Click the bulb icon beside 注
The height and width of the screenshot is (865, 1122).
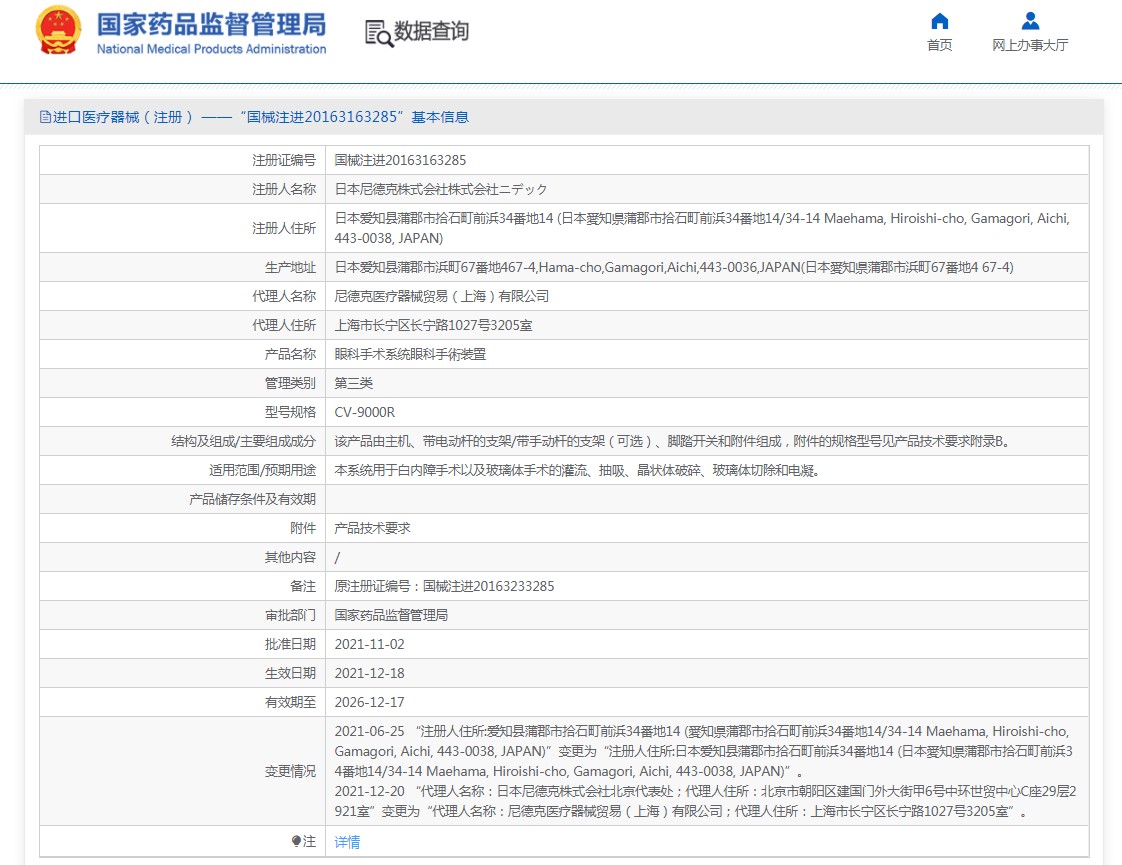(296, 841)
